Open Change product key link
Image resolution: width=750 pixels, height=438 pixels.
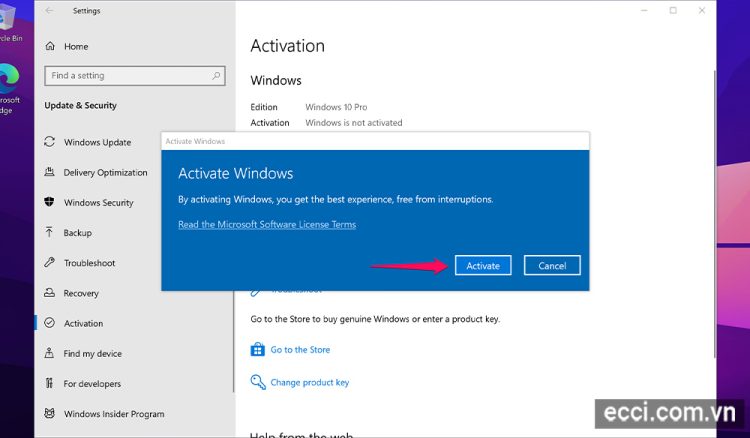click(310, 383)
